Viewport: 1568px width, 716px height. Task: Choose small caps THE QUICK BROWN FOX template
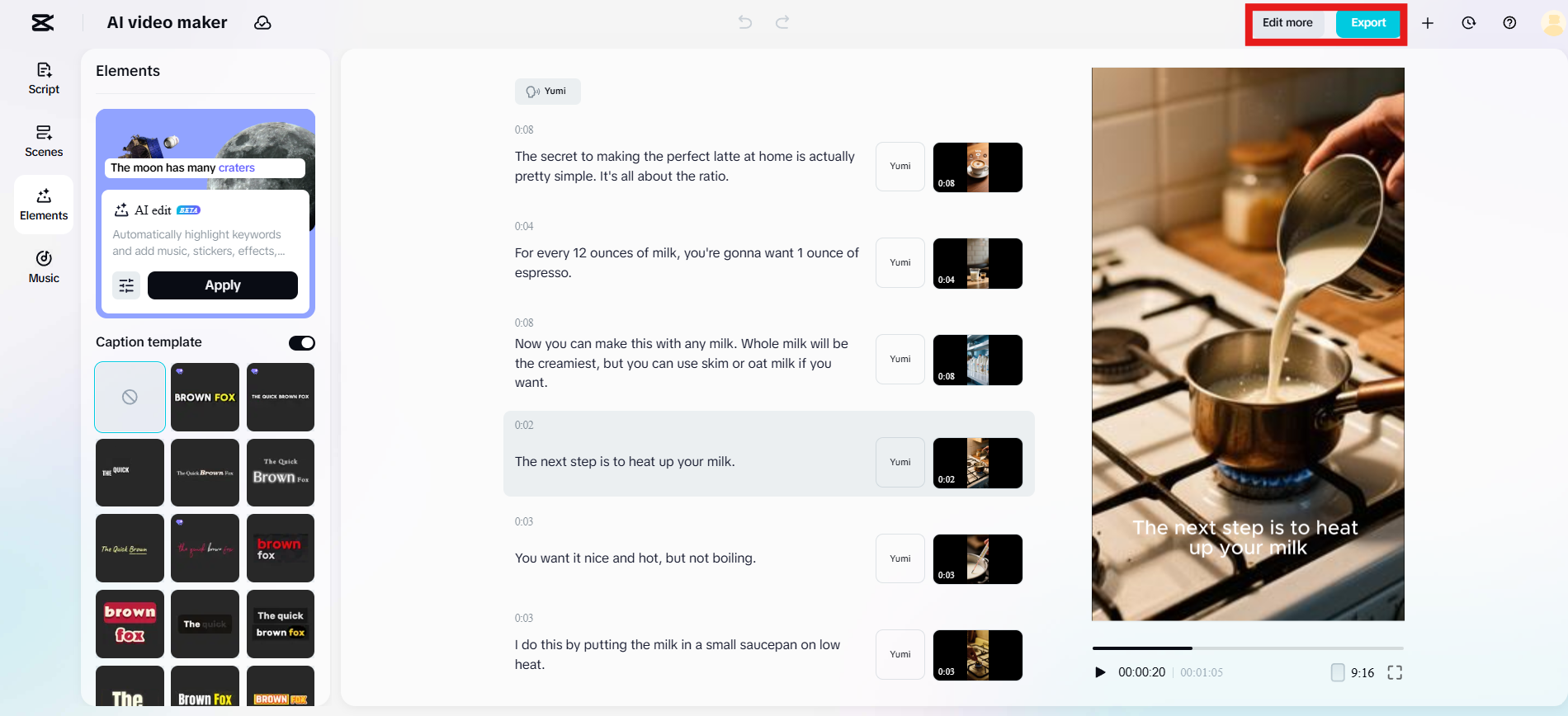pyautogui.click(x=281, y=397)
